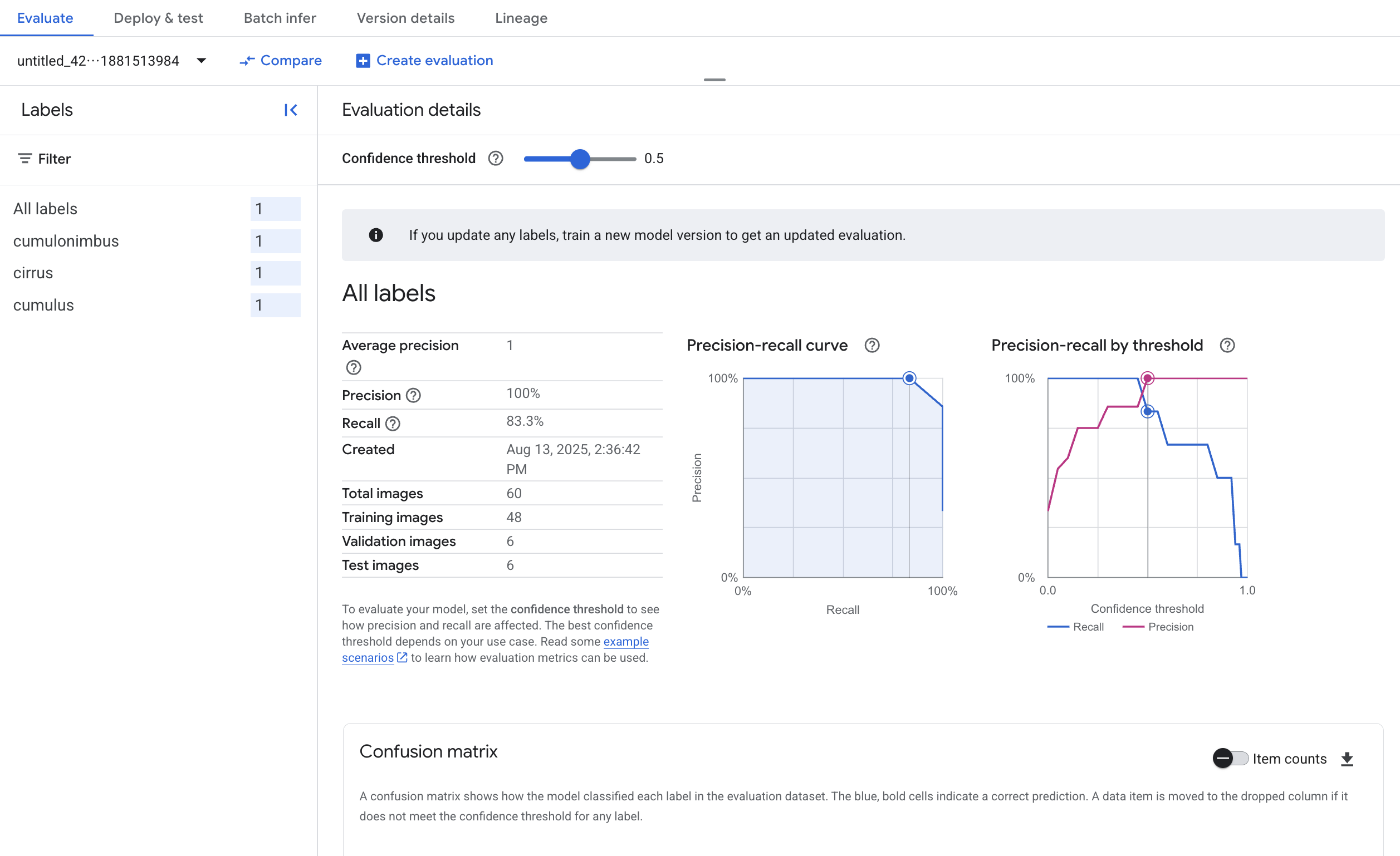Image resolution: width=1400 pixels, height=856 pixels.
Task: Click the panel resize handle bar at top
Action: [714, 80]
